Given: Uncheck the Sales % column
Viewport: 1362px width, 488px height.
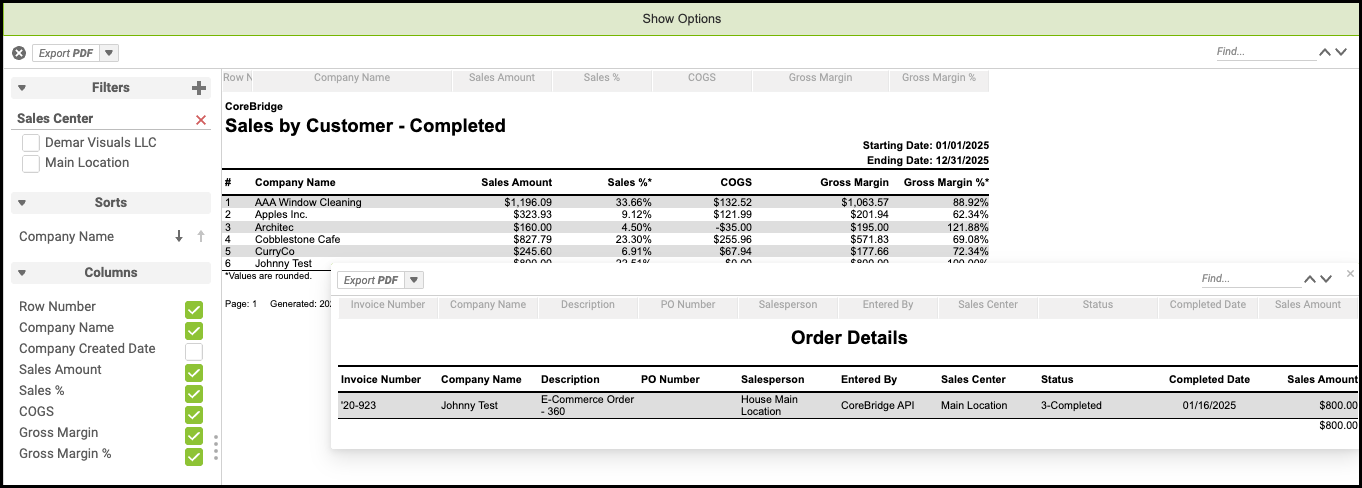Looking at the screenshot, I should tap(194, 394).
